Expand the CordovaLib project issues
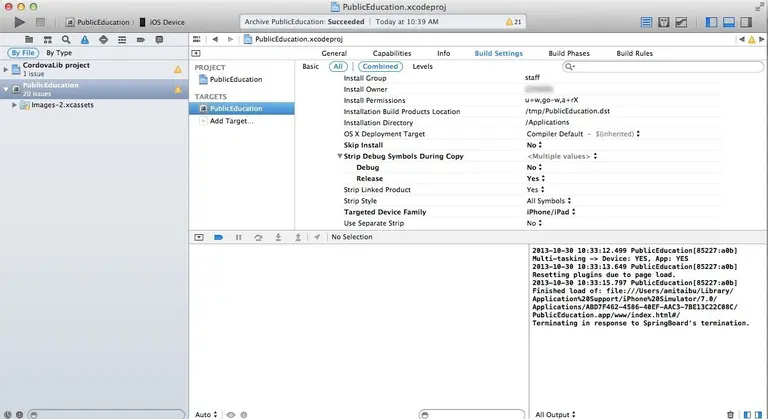Screen dimensions: 768x419 click(x=6, y=70)
